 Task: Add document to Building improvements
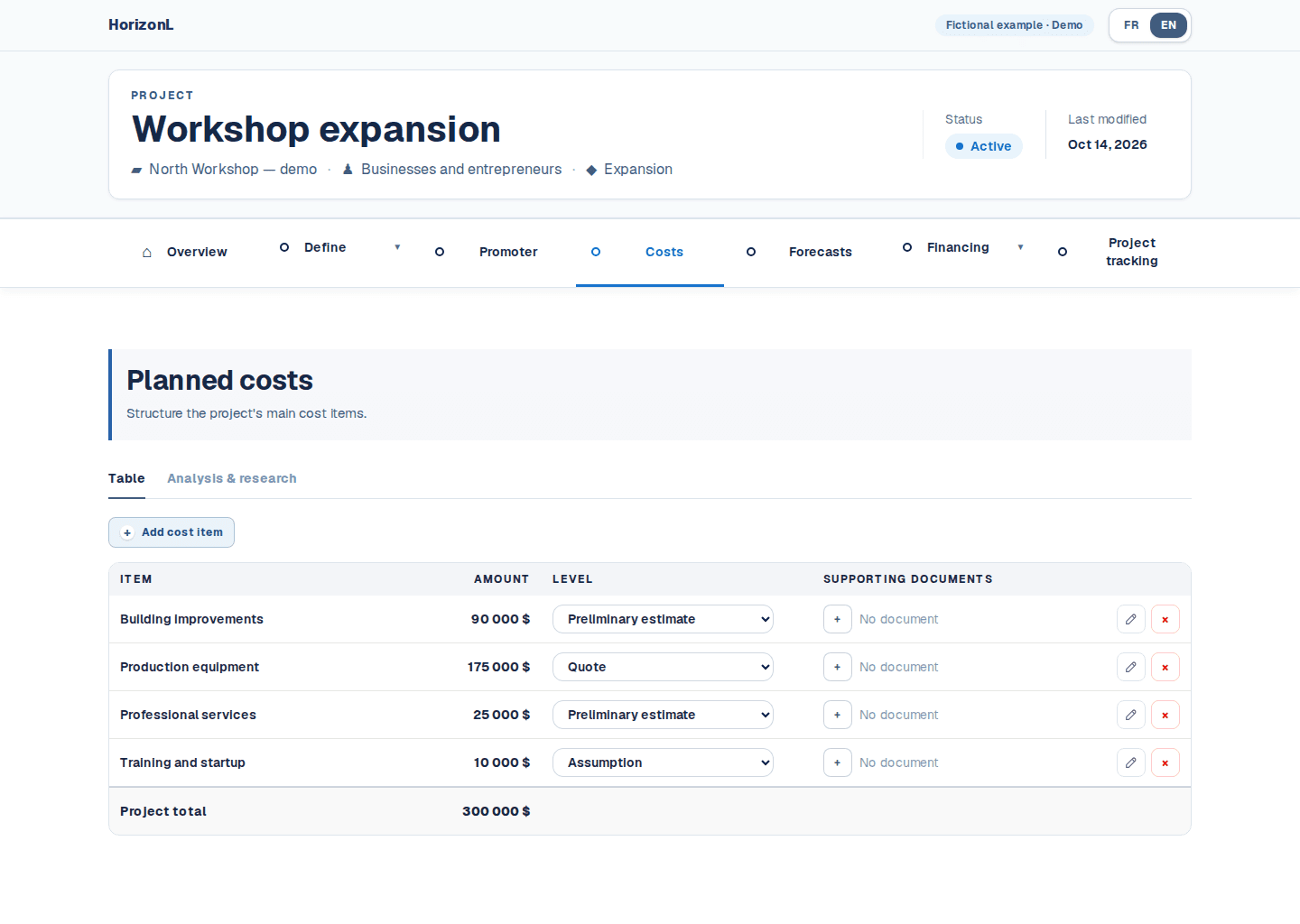pyautogui.click(x=838, y=619)
